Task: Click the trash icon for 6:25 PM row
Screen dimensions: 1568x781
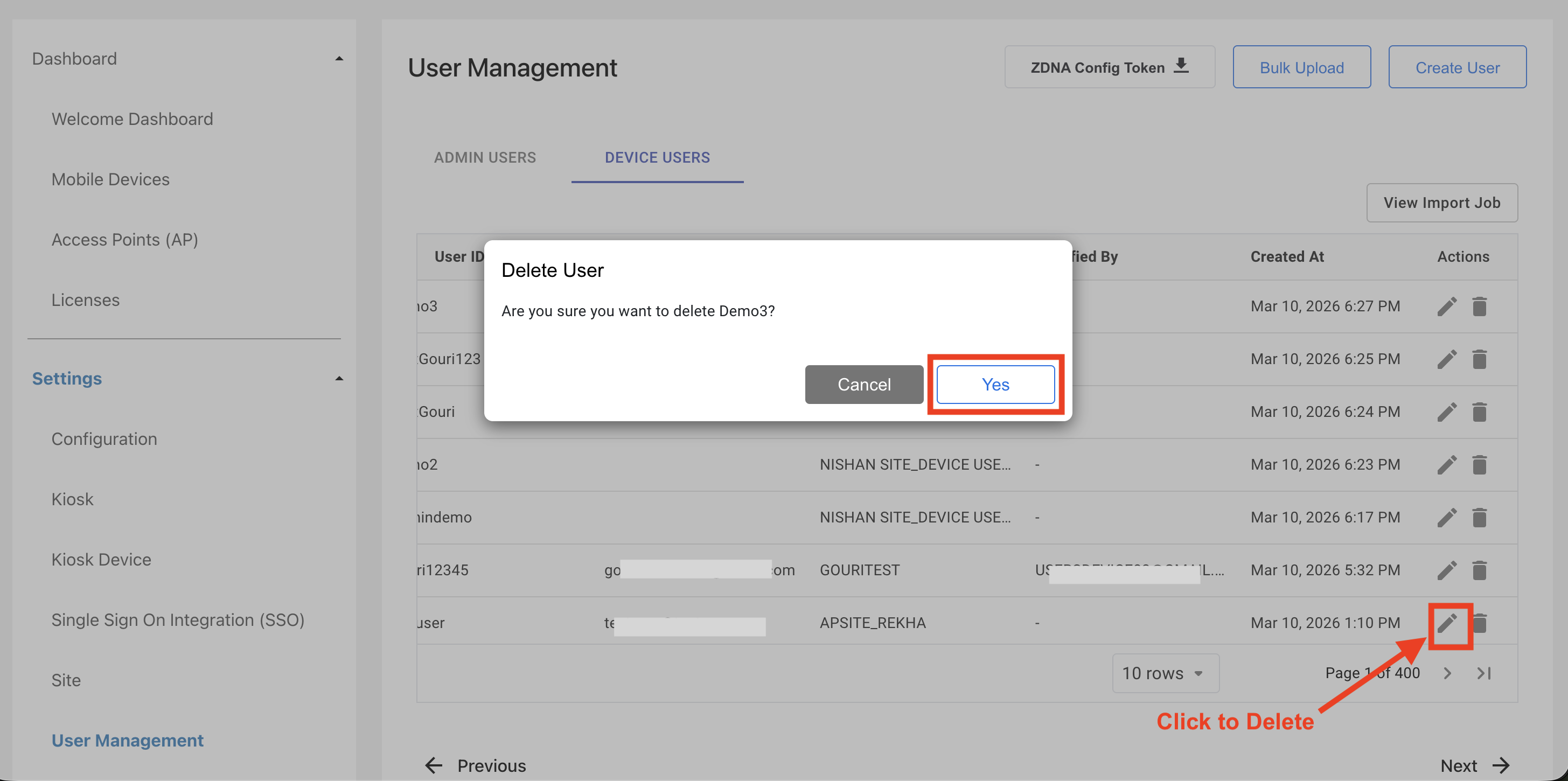Action: (1479, 359)
